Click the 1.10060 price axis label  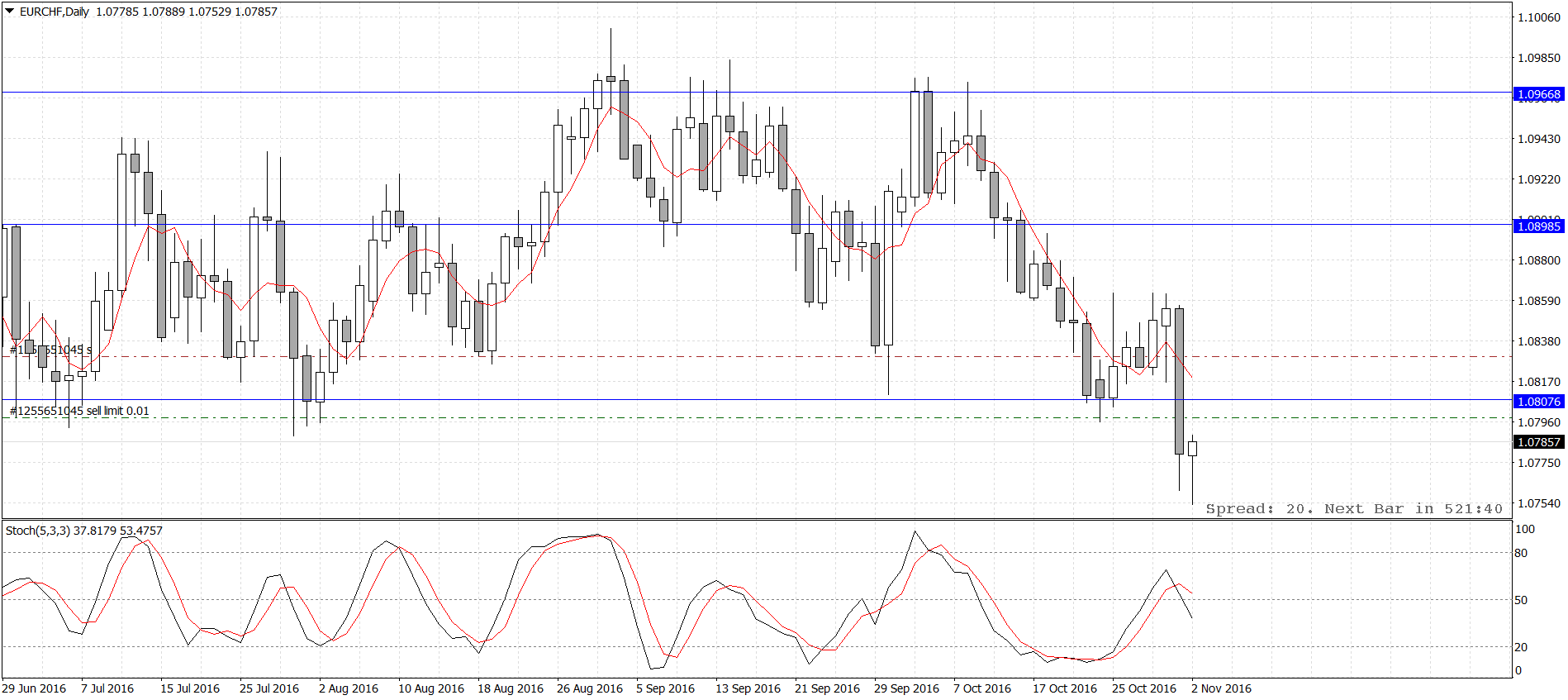coord(1539,17)
